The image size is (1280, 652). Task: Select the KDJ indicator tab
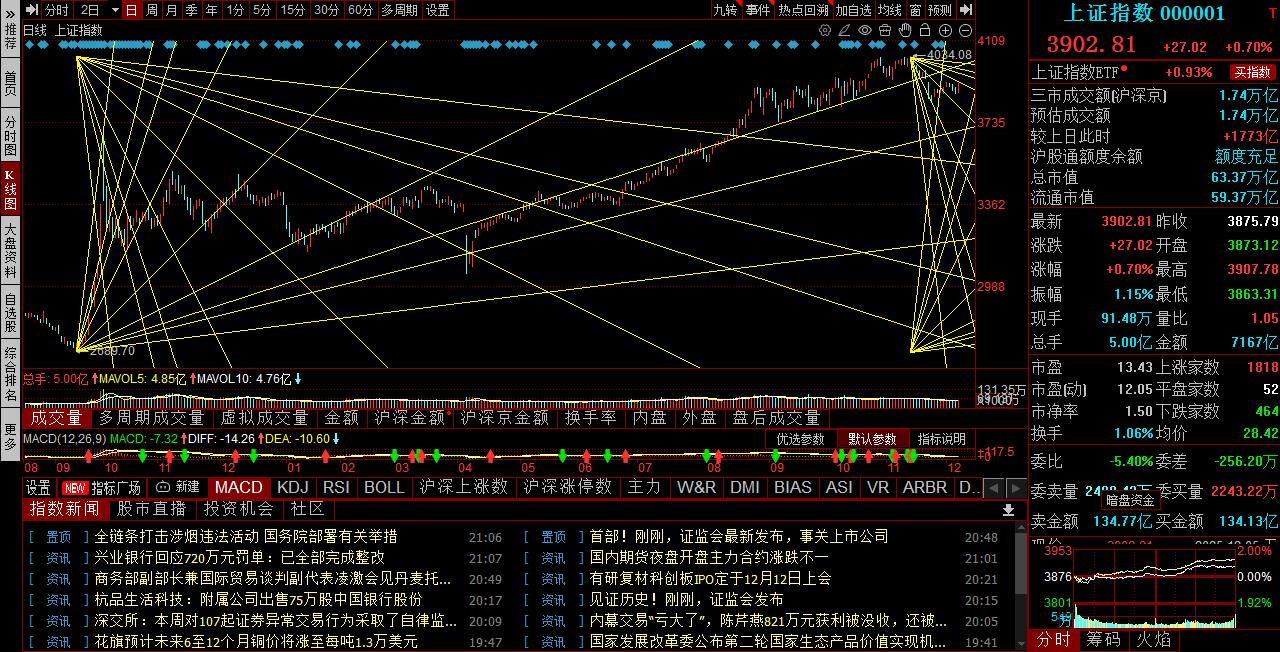(x=293, y=487)
